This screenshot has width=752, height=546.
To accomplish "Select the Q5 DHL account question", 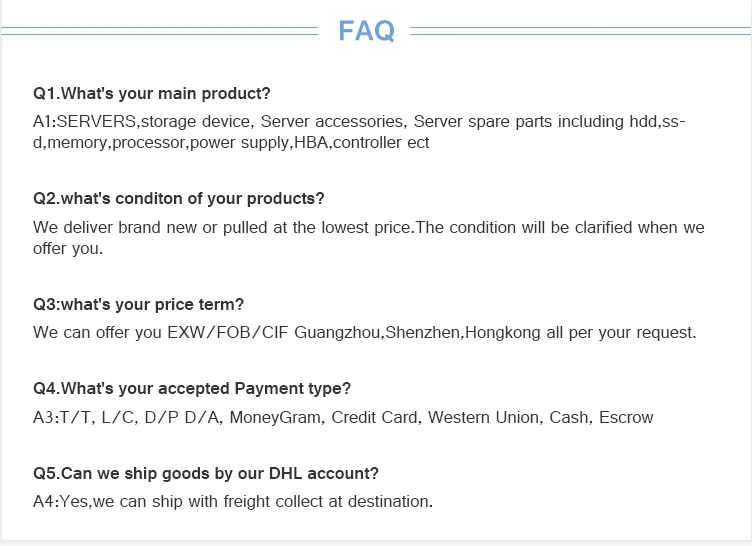I will (206, 473).
